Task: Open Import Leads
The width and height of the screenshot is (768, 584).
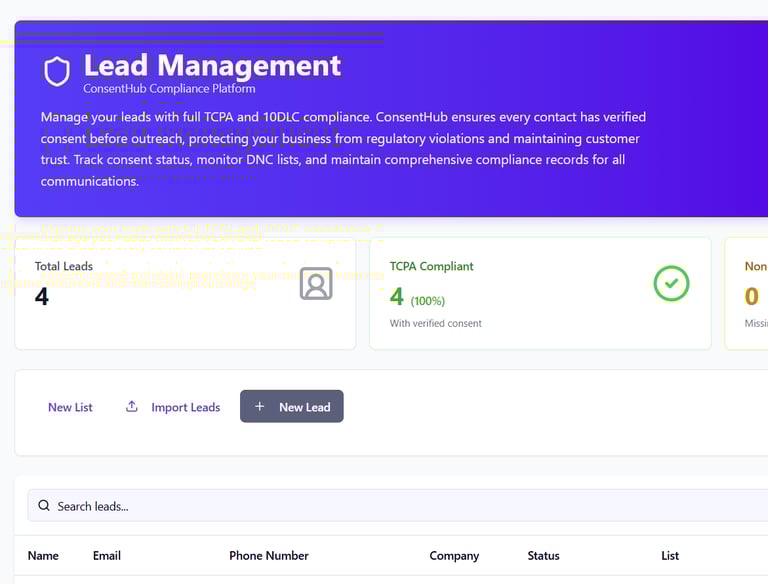Action: coord(173,407)
